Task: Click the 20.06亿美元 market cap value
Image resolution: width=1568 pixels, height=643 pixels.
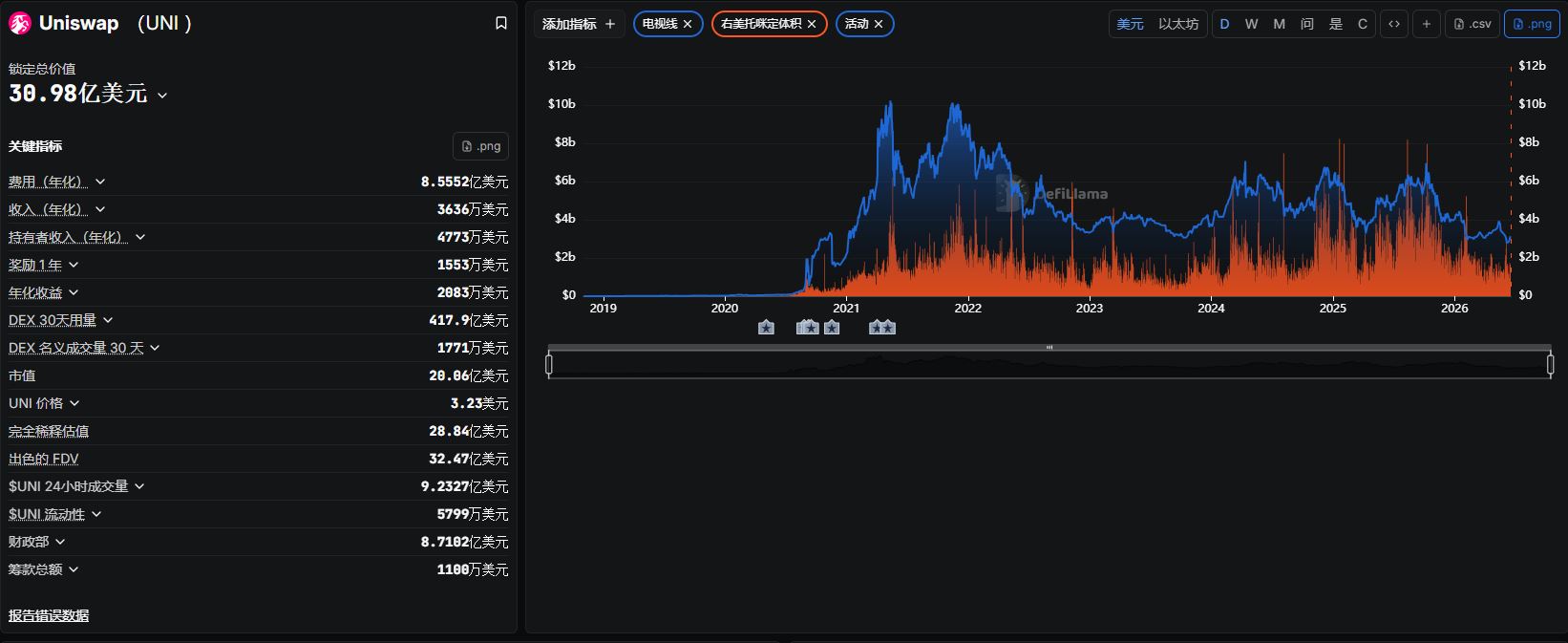Action: coord(469,375)
